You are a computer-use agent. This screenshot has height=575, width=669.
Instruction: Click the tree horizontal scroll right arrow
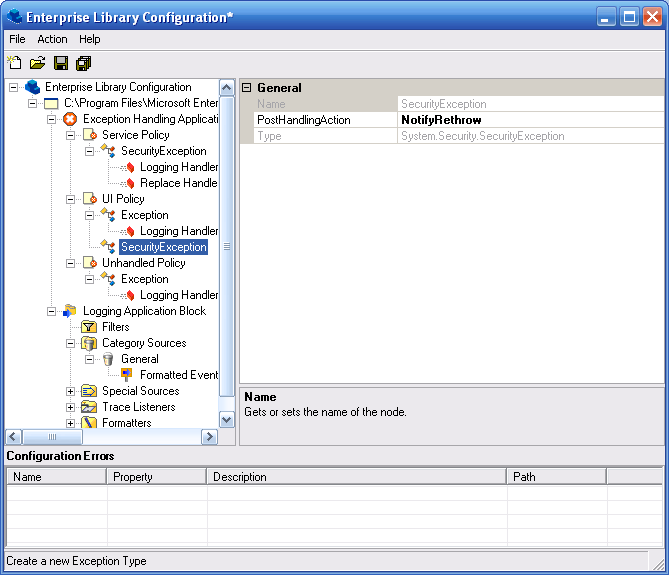click(x=209, y=437)
